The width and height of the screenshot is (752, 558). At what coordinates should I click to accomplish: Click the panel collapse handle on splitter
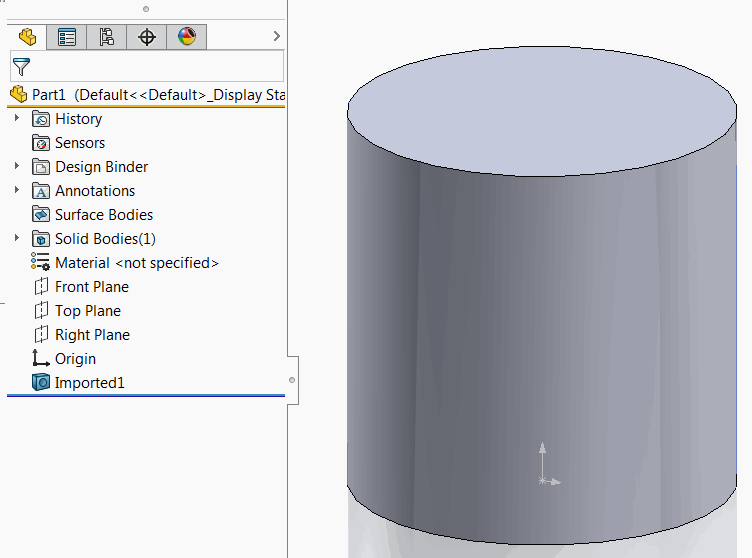tap(292, 380)
